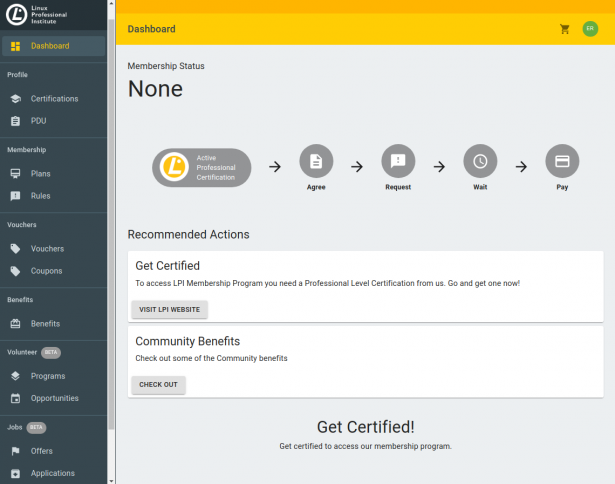Go to job Offers page
This screenshot has height=484, width=615.
pyautogui.click(x=41, y=451)
